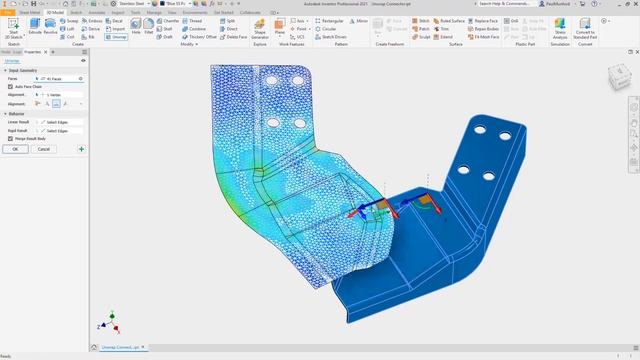Viewport: 640px width, 360px height.
Task: Click Linear Result Select Edges field
Action: tap(59, 122)
